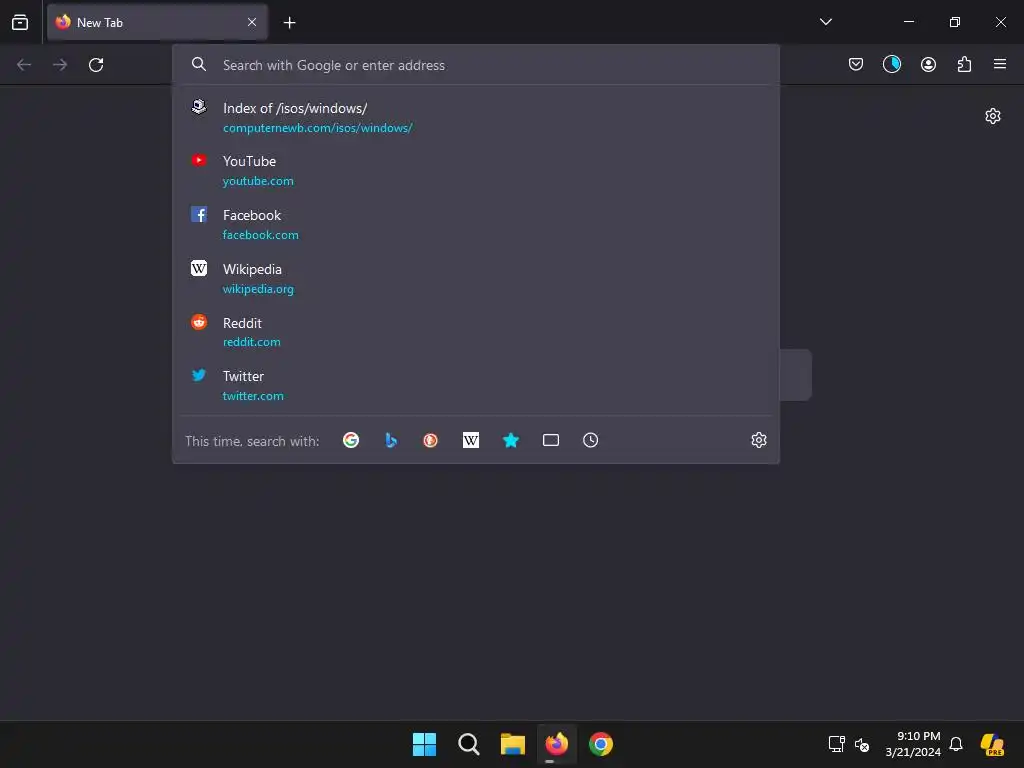Select the Twitter suggestion

click(475, 385)
